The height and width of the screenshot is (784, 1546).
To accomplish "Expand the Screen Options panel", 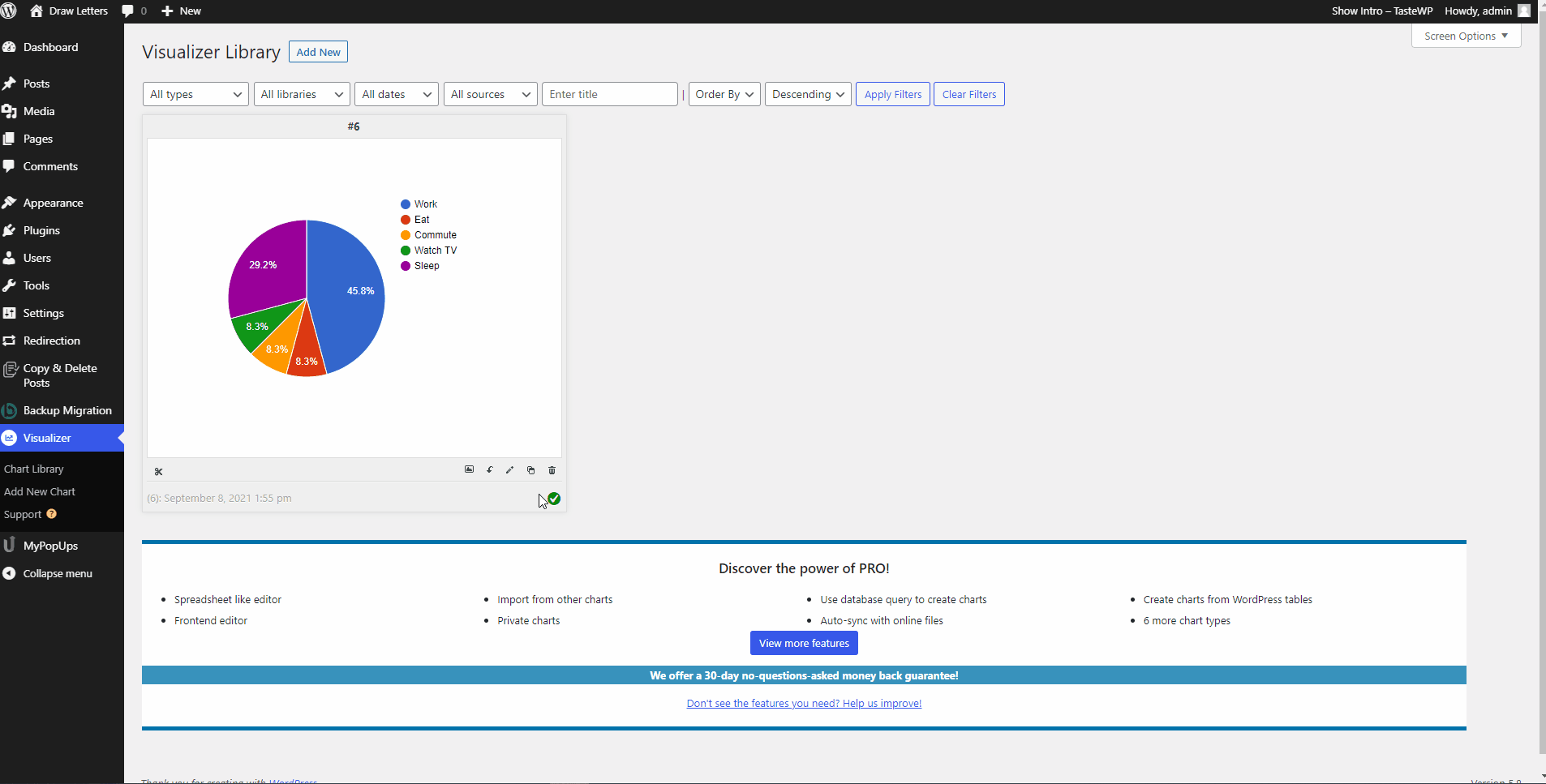I will 1466,36.
